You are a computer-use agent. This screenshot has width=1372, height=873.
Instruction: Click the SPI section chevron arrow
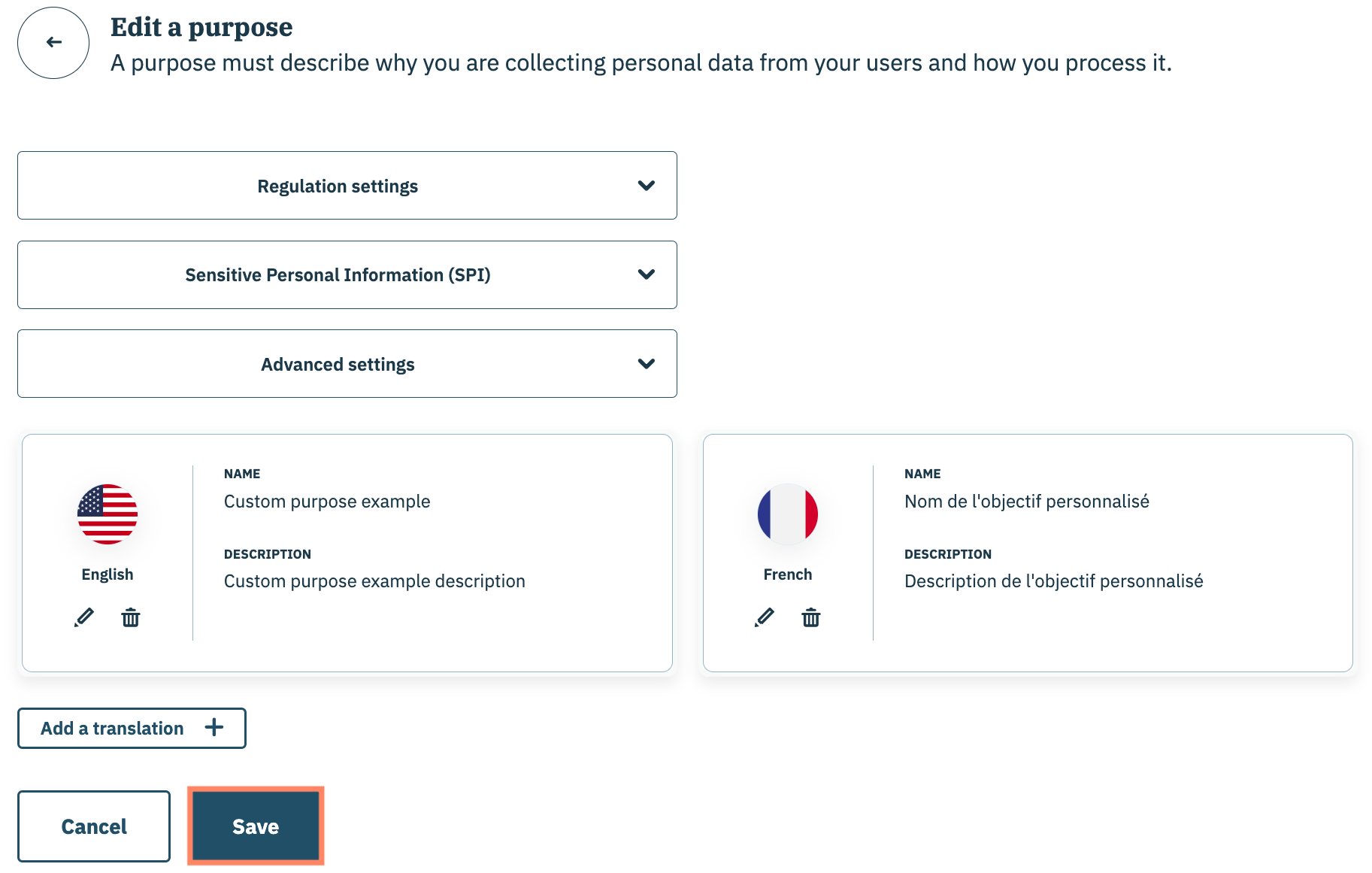pos(647,274)
